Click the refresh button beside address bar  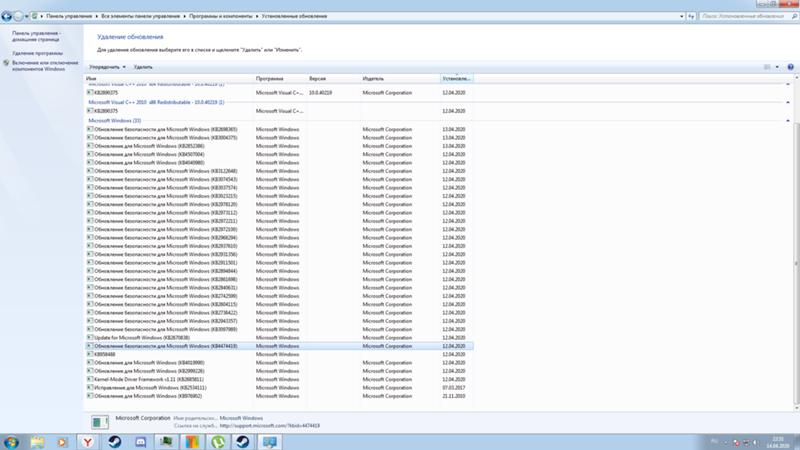691,16
